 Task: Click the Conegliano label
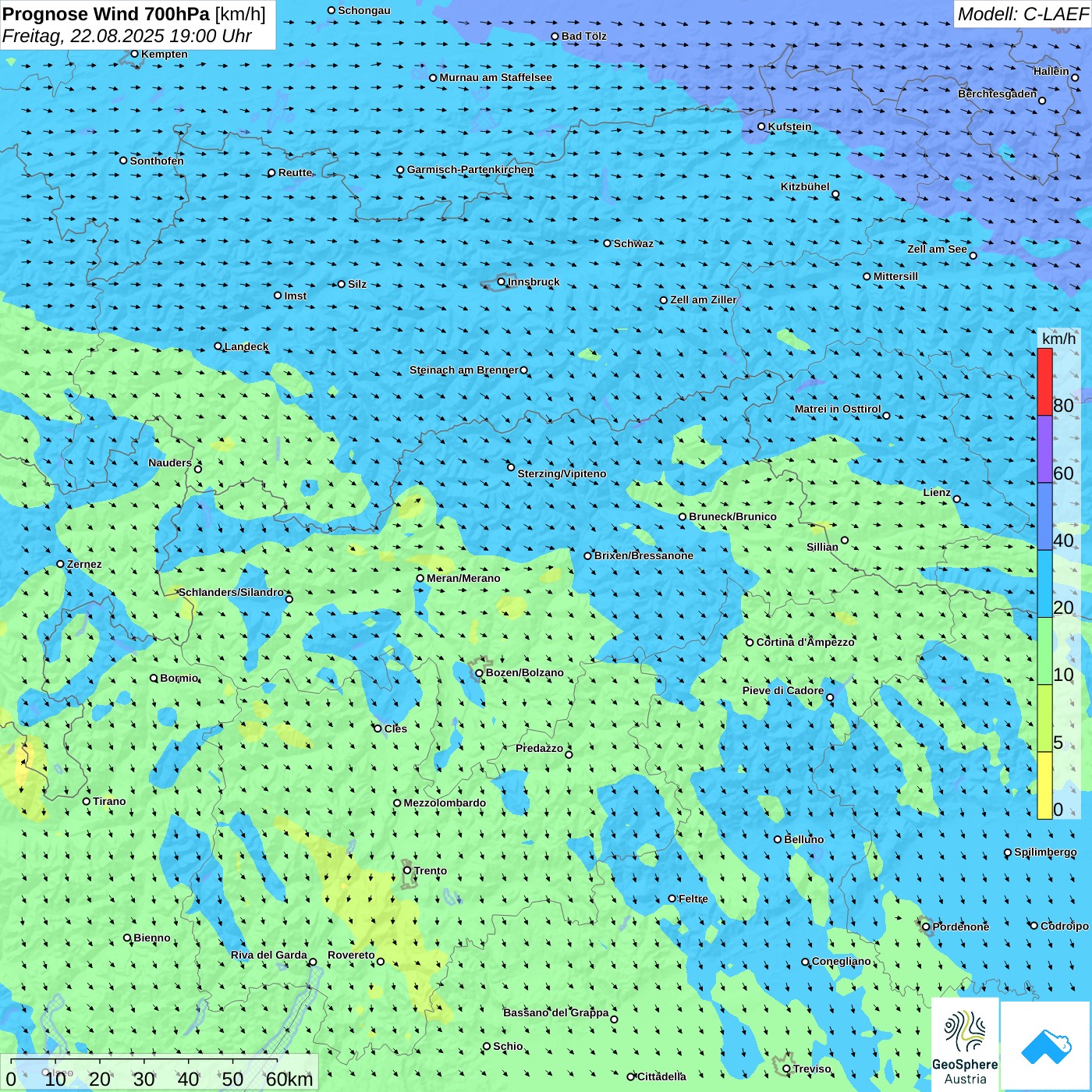(x=841, y=961)
